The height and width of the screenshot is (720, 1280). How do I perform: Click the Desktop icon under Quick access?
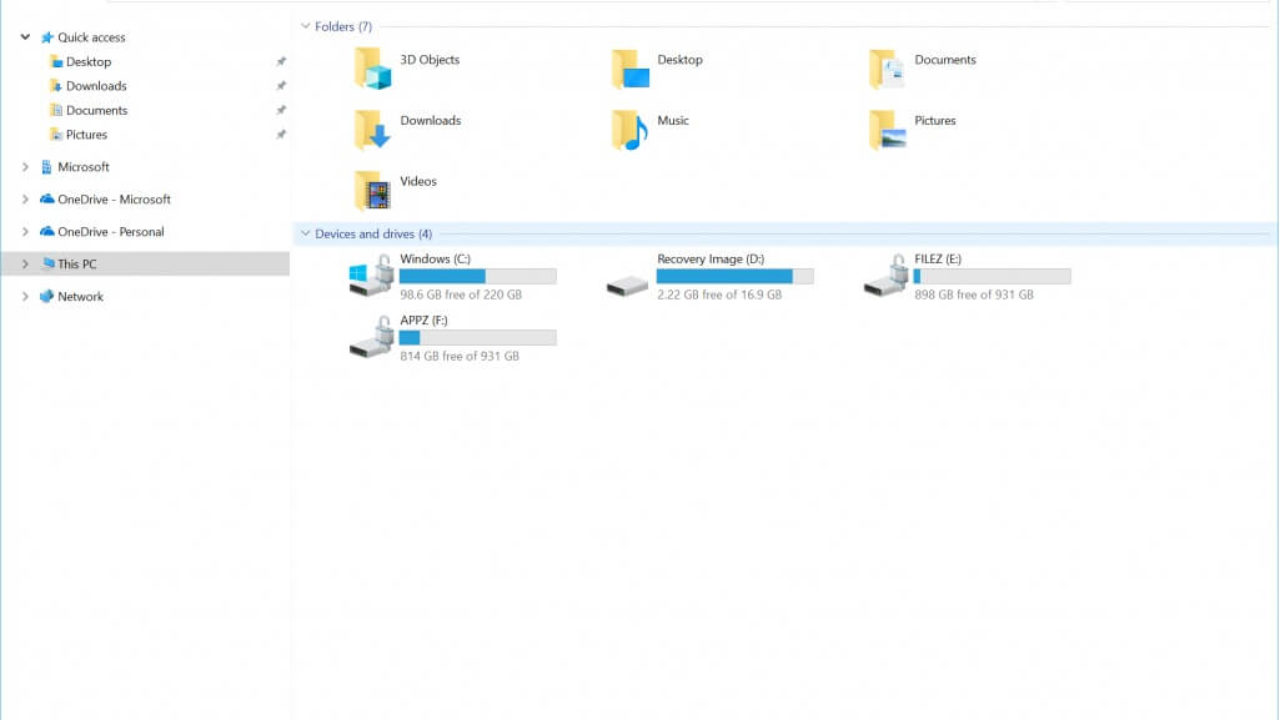(x=57, y=62)
